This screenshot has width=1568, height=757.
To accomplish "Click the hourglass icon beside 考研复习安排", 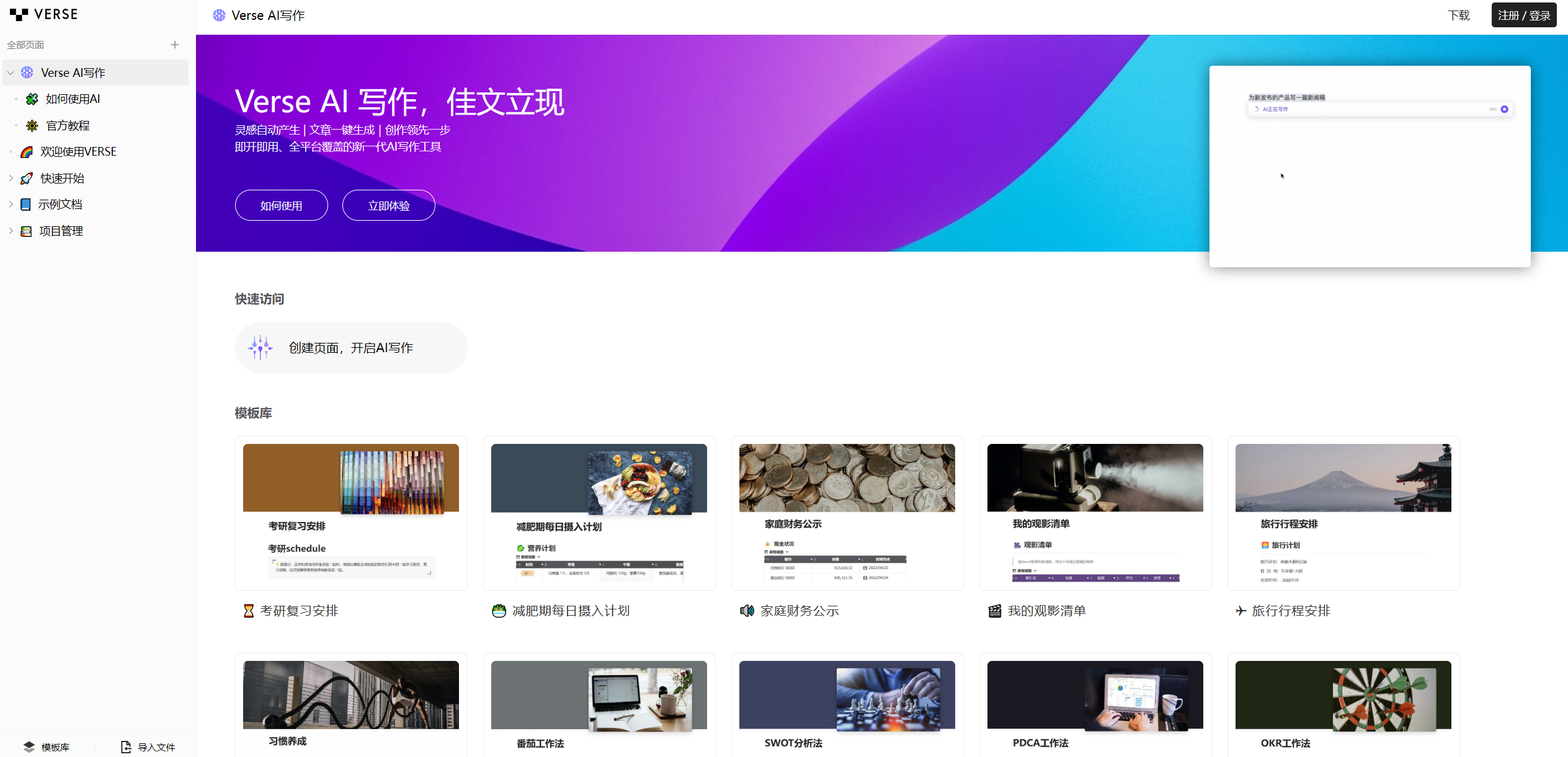I will (249, 611).
